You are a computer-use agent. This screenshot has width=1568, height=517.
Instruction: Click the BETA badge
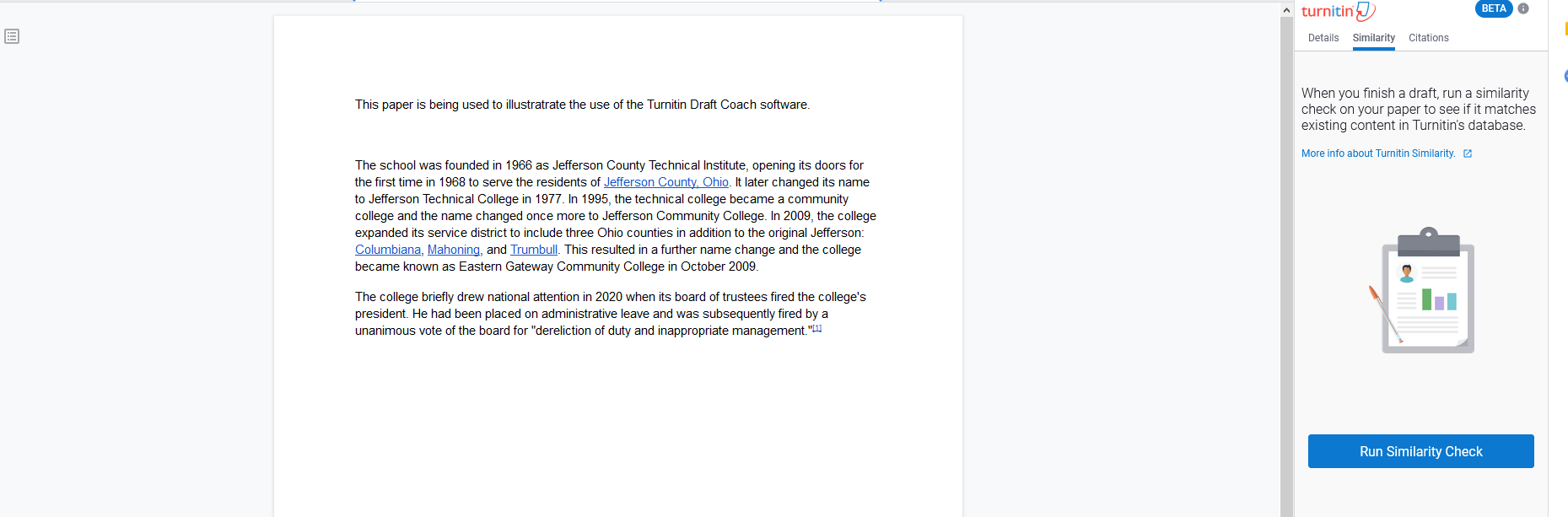[x=1493, y=8]
